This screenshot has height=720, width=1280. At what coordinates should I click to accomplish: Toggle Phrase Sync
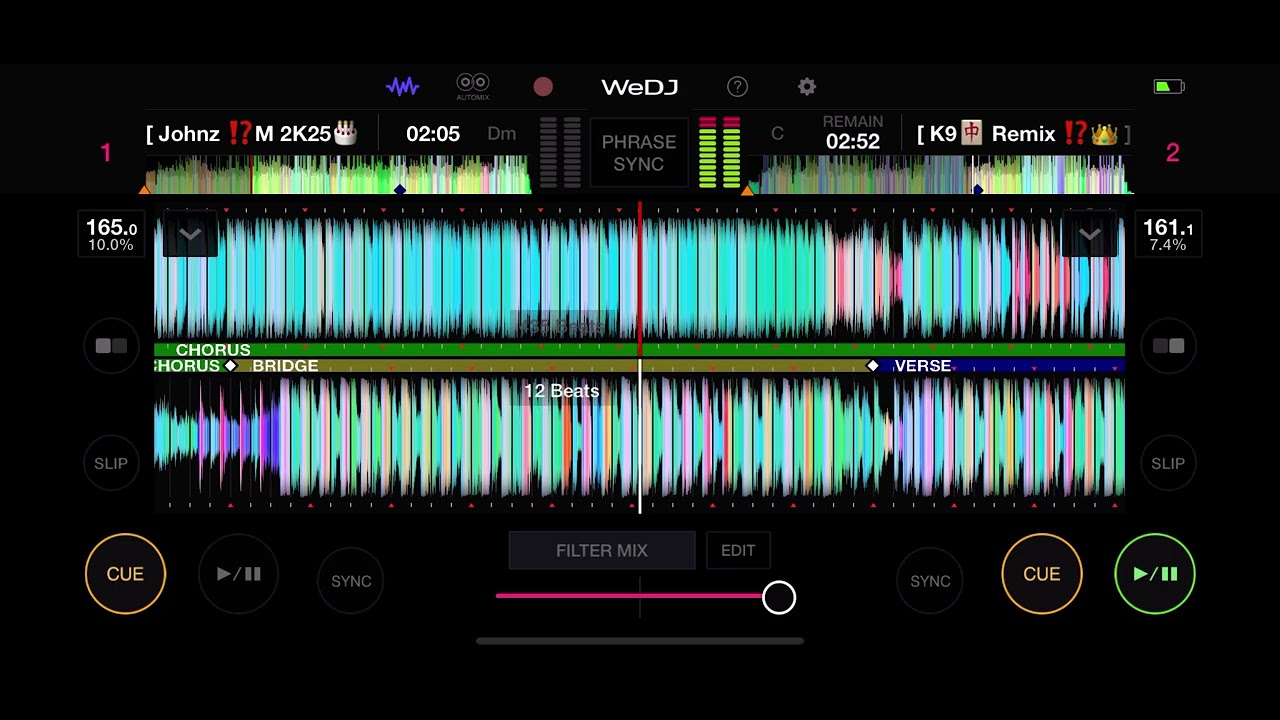point(639,153)
